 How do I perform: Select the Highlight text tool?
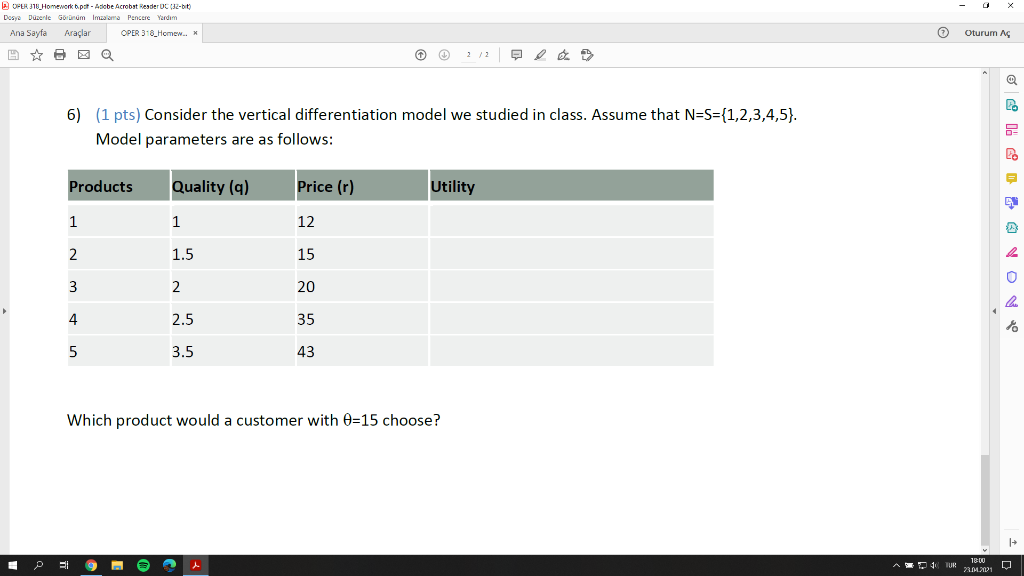[541, 55]
